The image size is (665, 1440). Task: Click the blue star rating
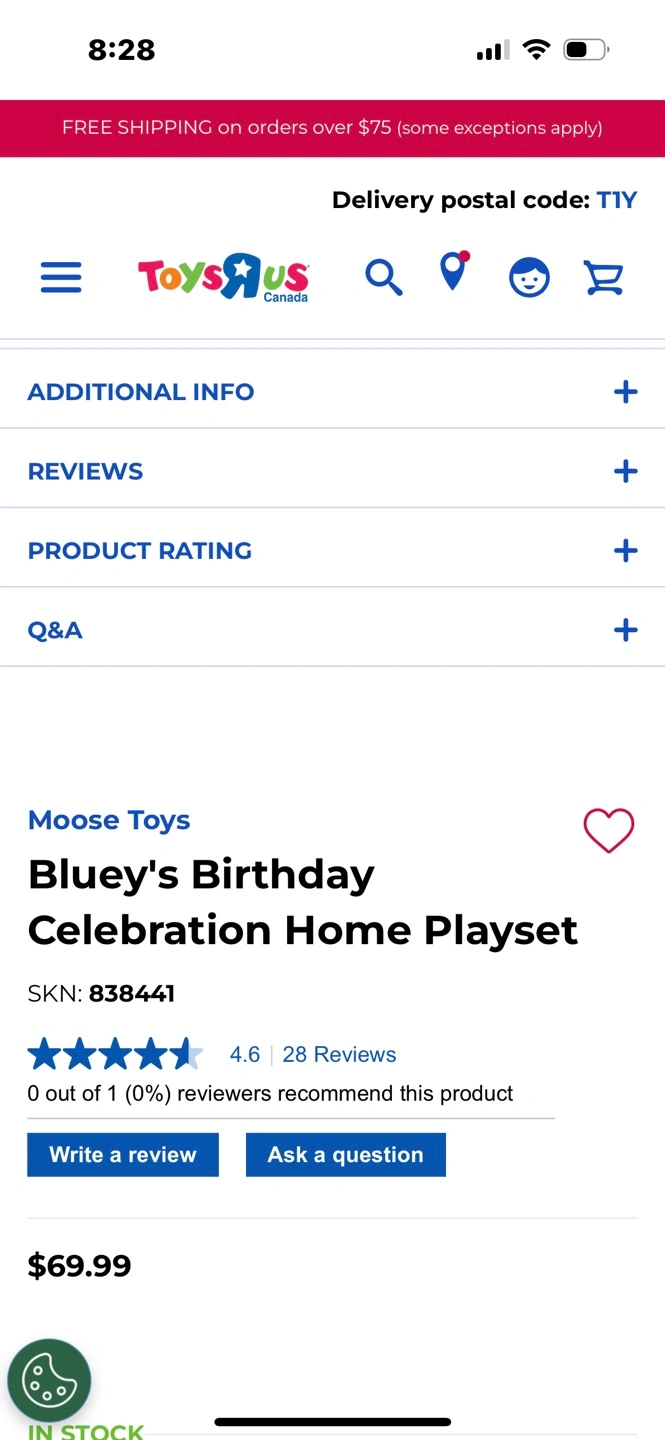pos(114,1054)
